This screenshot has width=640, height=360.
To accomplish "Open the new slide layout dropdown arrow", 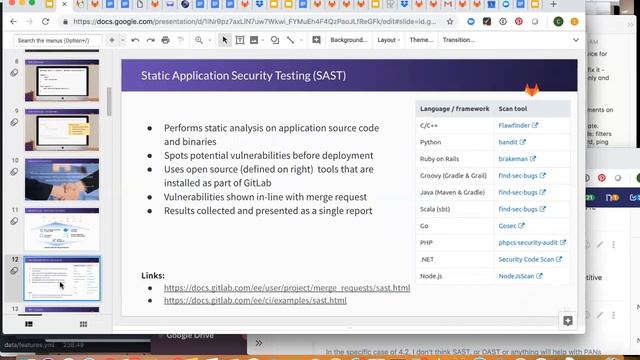I will tap(122, 40).
